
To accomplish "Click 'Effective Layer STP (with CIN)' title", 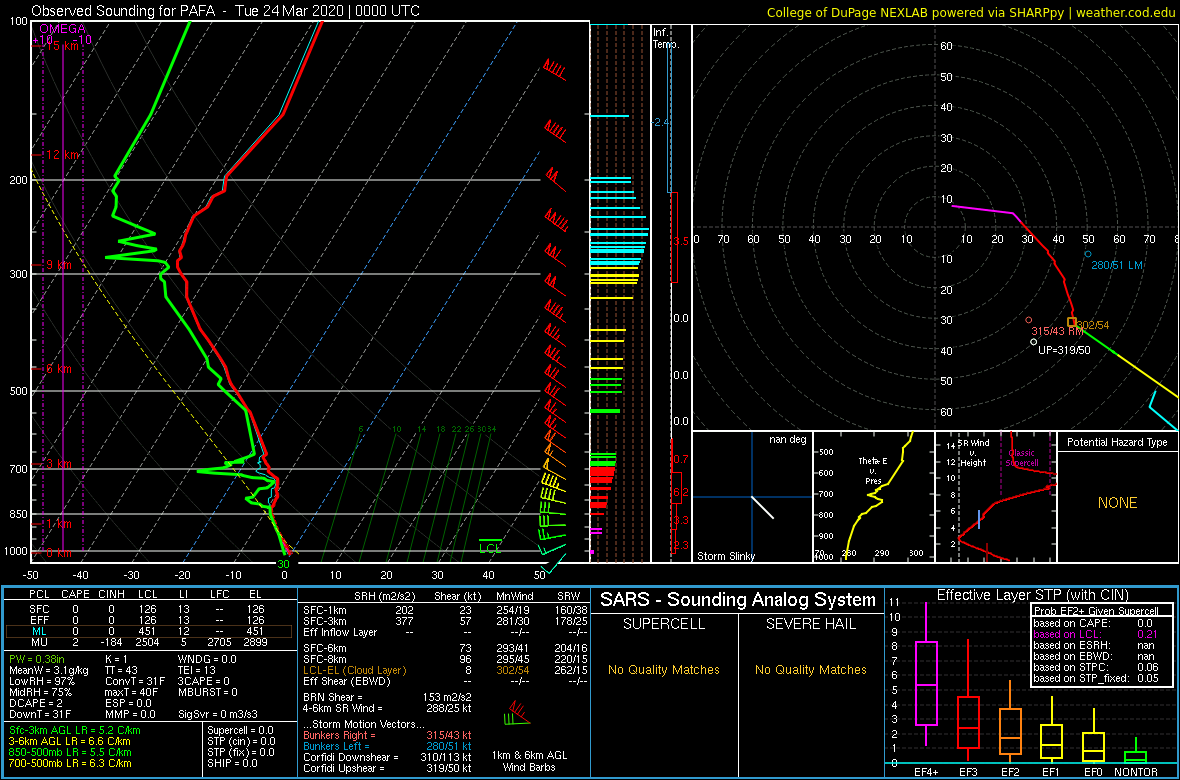I will (x=1032, y=596).
